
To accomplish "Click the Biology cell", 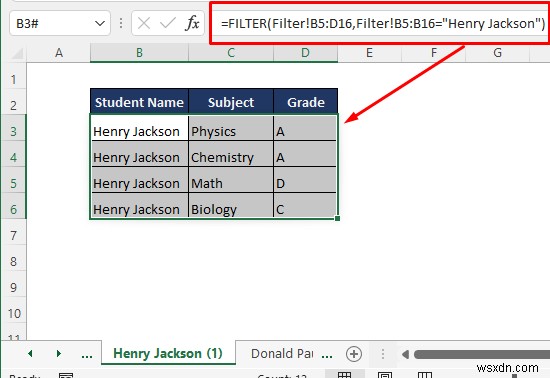I will coord(231,206).
